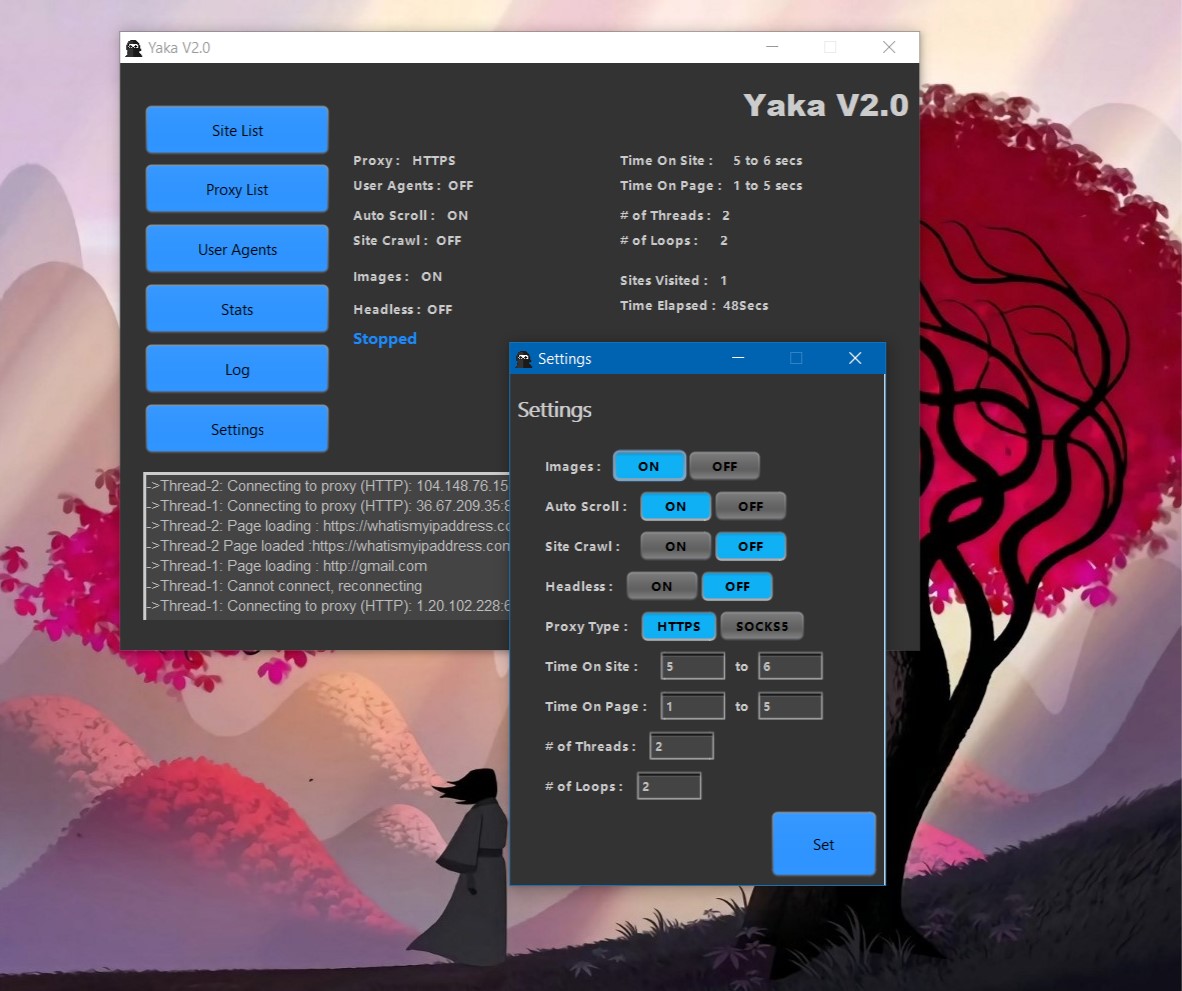Open the Settings panel from the sidebar
This screenshot has width=1182, height=991.
[236, 428]
